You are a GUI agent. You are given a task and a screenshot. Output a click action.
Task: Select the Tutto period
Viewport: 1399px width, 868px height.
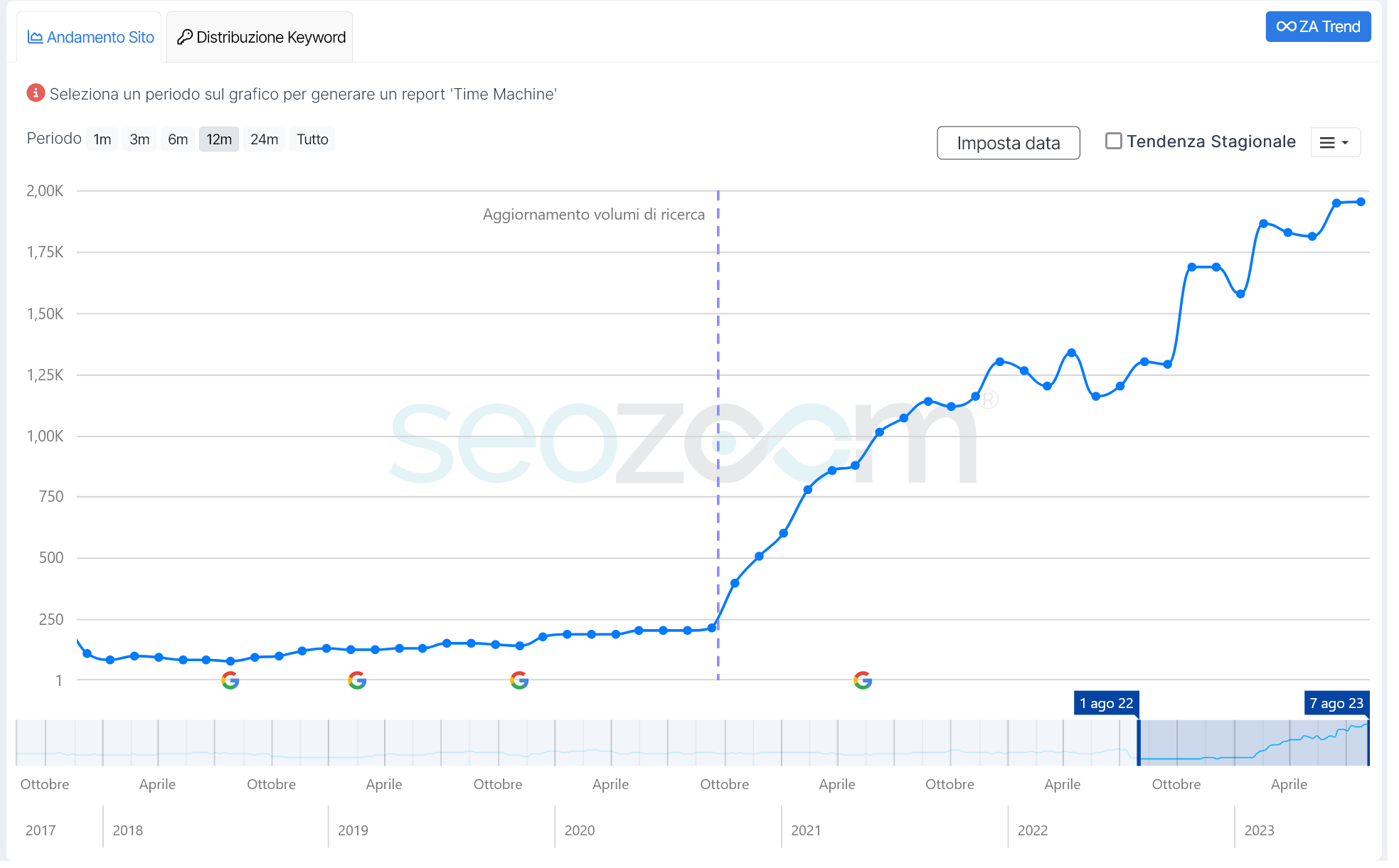(312, 139)
